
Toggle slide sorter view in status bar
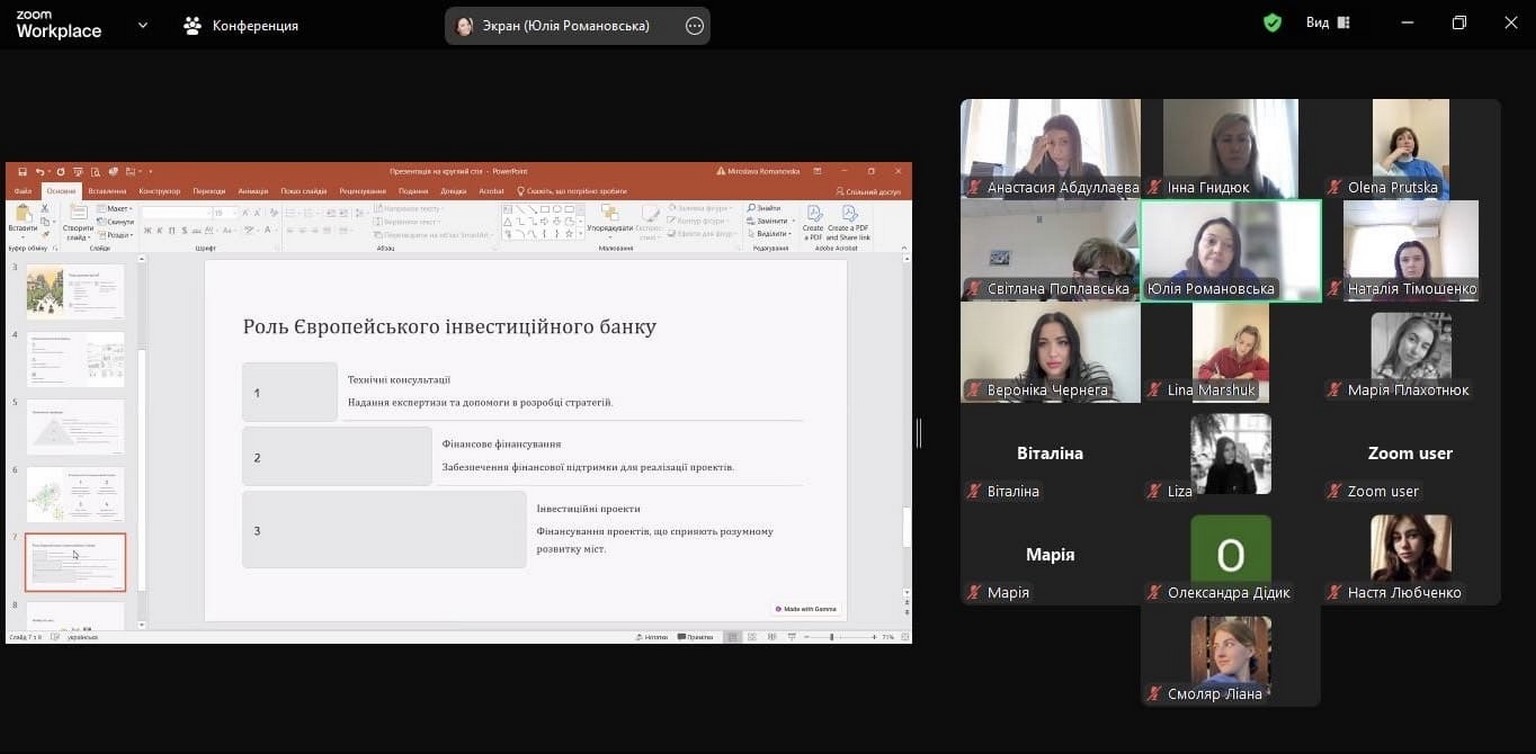[752, 637]
